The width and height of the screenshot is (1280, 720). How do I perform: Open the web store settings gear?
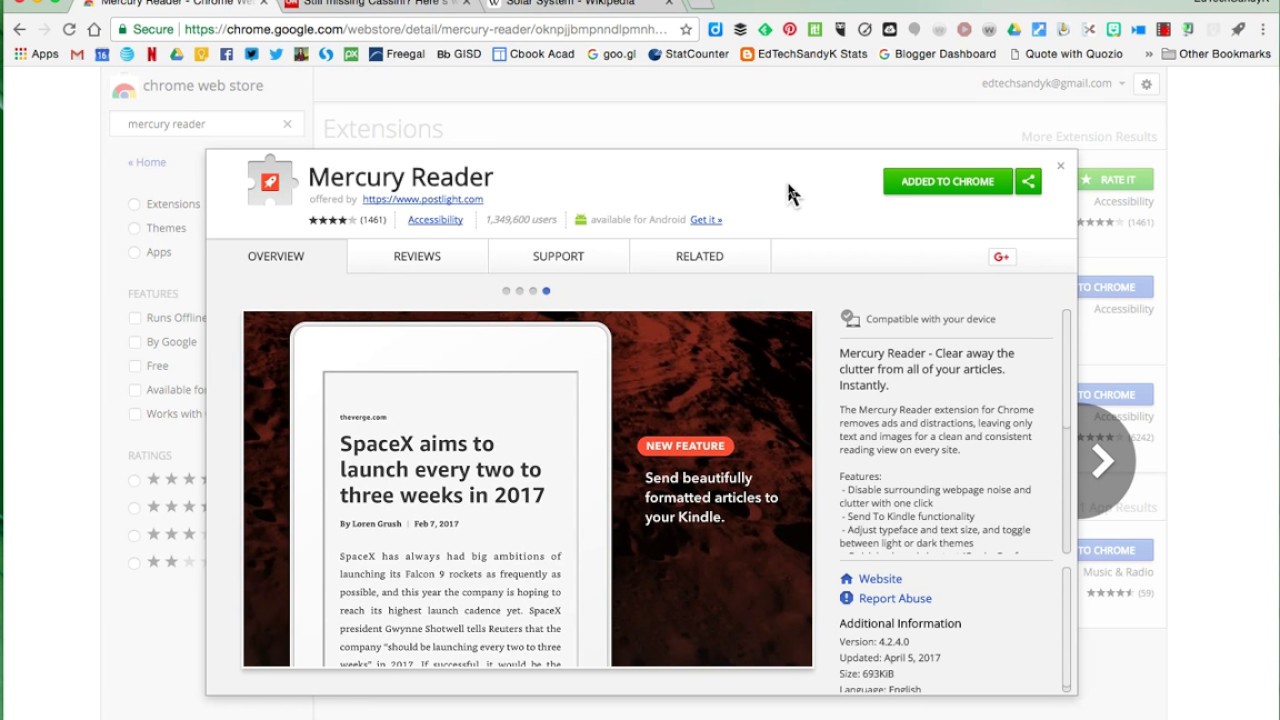1147,84
